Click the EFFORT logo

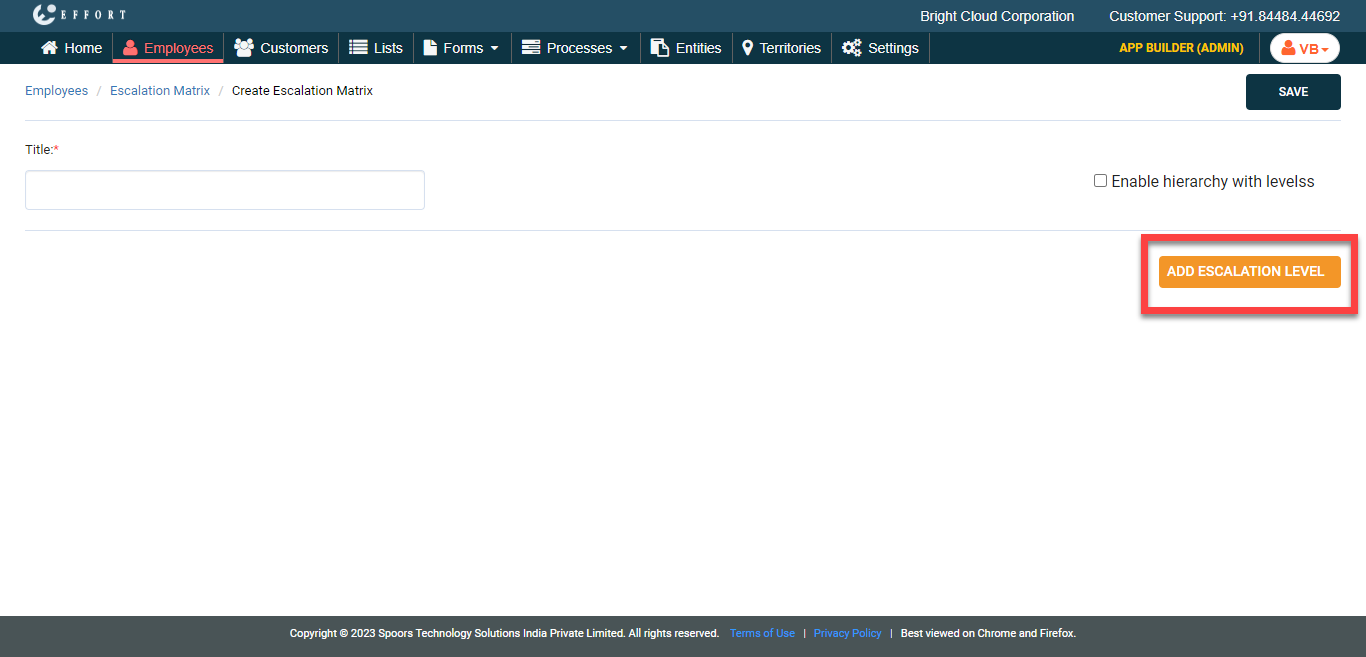coord(79,15)
